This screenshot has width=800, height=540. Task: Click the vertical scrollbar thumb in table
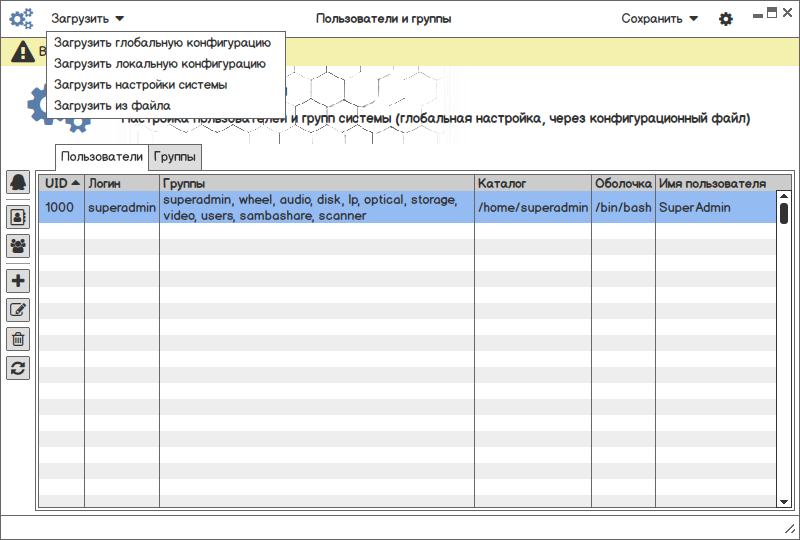[x=784, y=213]
